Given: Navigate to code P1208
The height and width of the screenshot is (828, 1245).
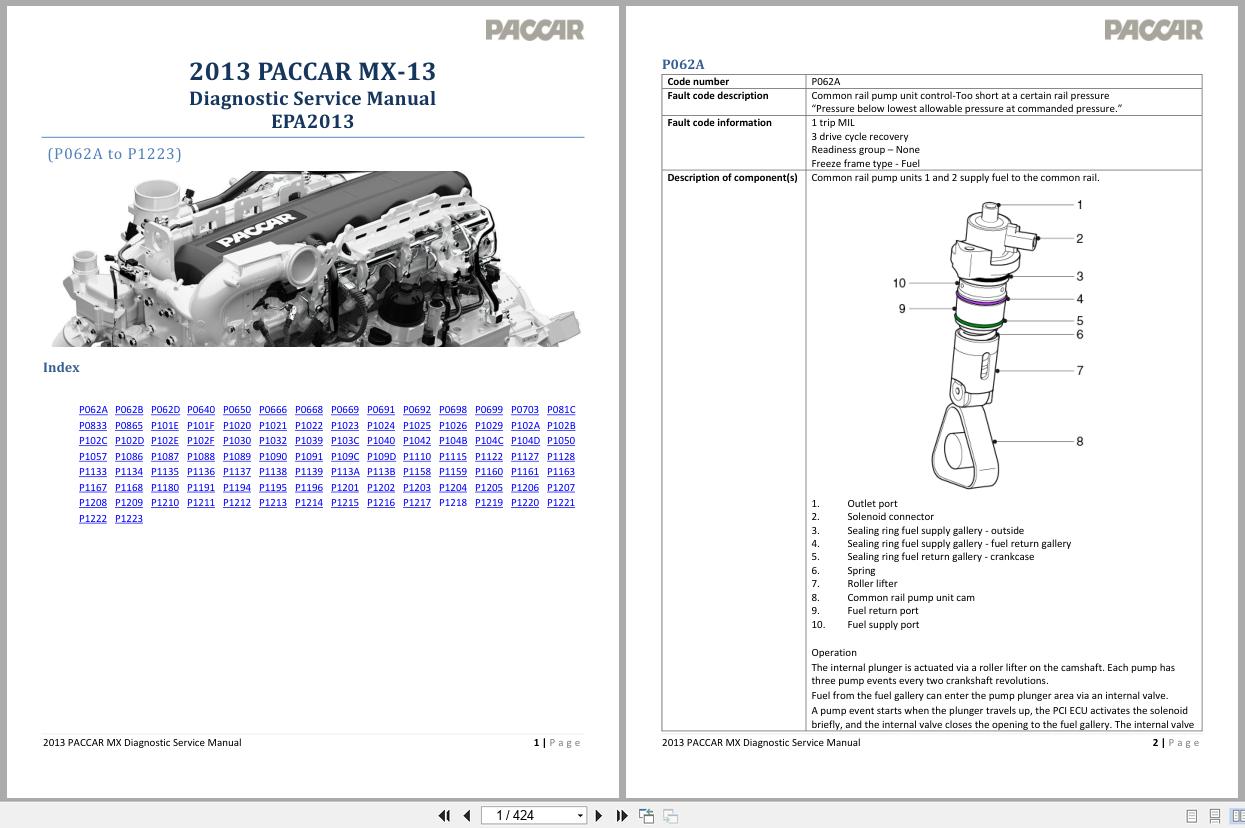Looking at the screenshot, I should (x=93, y=503).
